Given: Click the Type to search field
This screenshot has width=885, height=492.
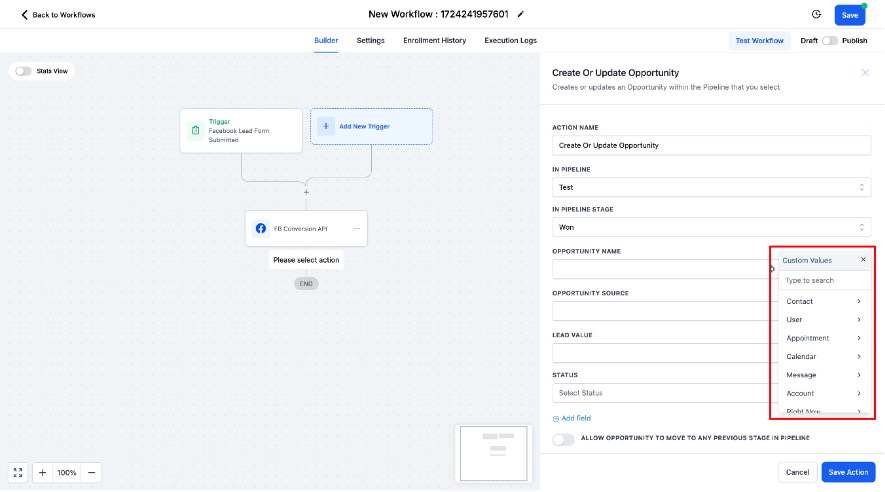Looking at the screenshot, I should click(x=822, y=281).
